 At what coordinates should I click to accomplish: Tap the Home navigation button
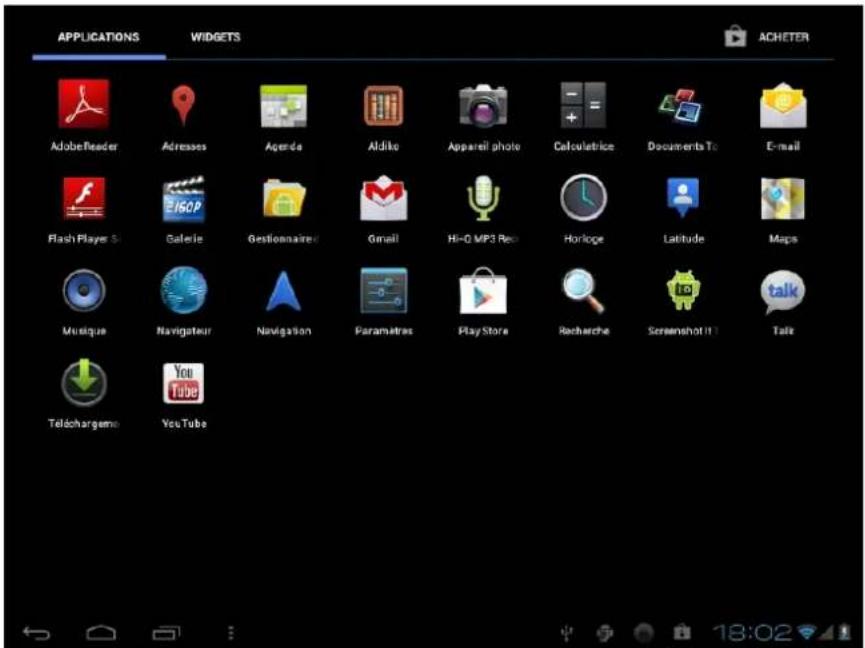pyautogui.click(x=101, y=633)
